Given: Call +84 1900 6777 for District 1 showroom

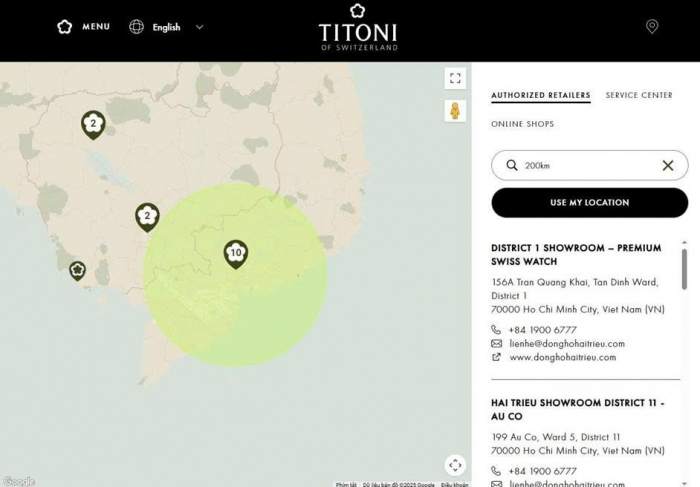Looking at the screenshot, I should pos(542,330).
